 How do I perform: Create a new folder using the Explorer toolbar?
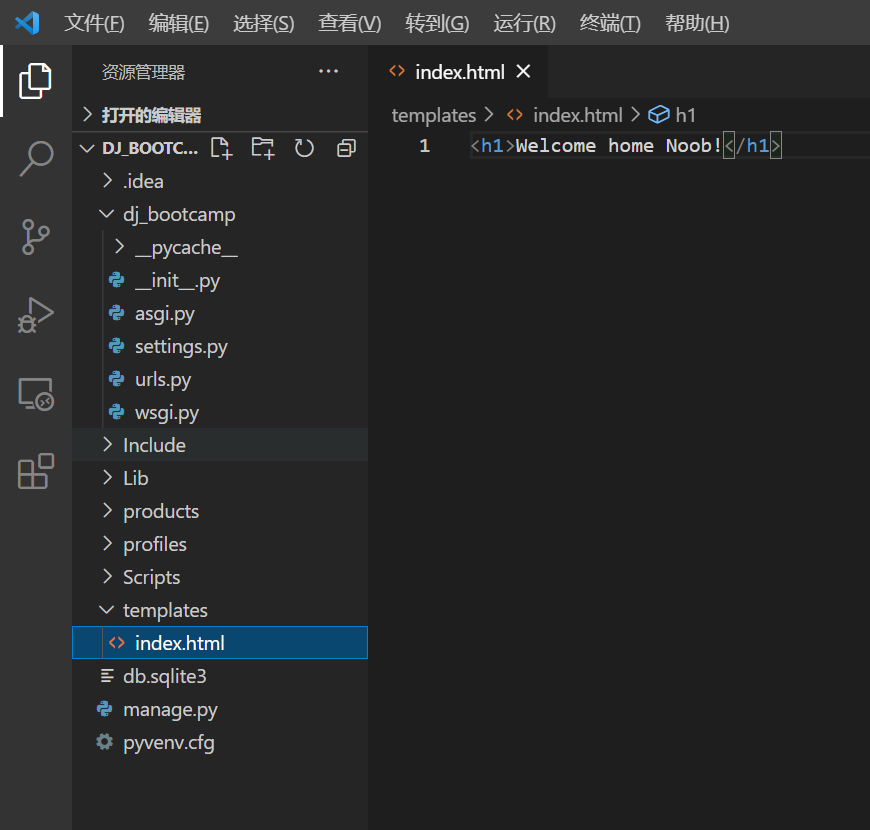(262, 147)
